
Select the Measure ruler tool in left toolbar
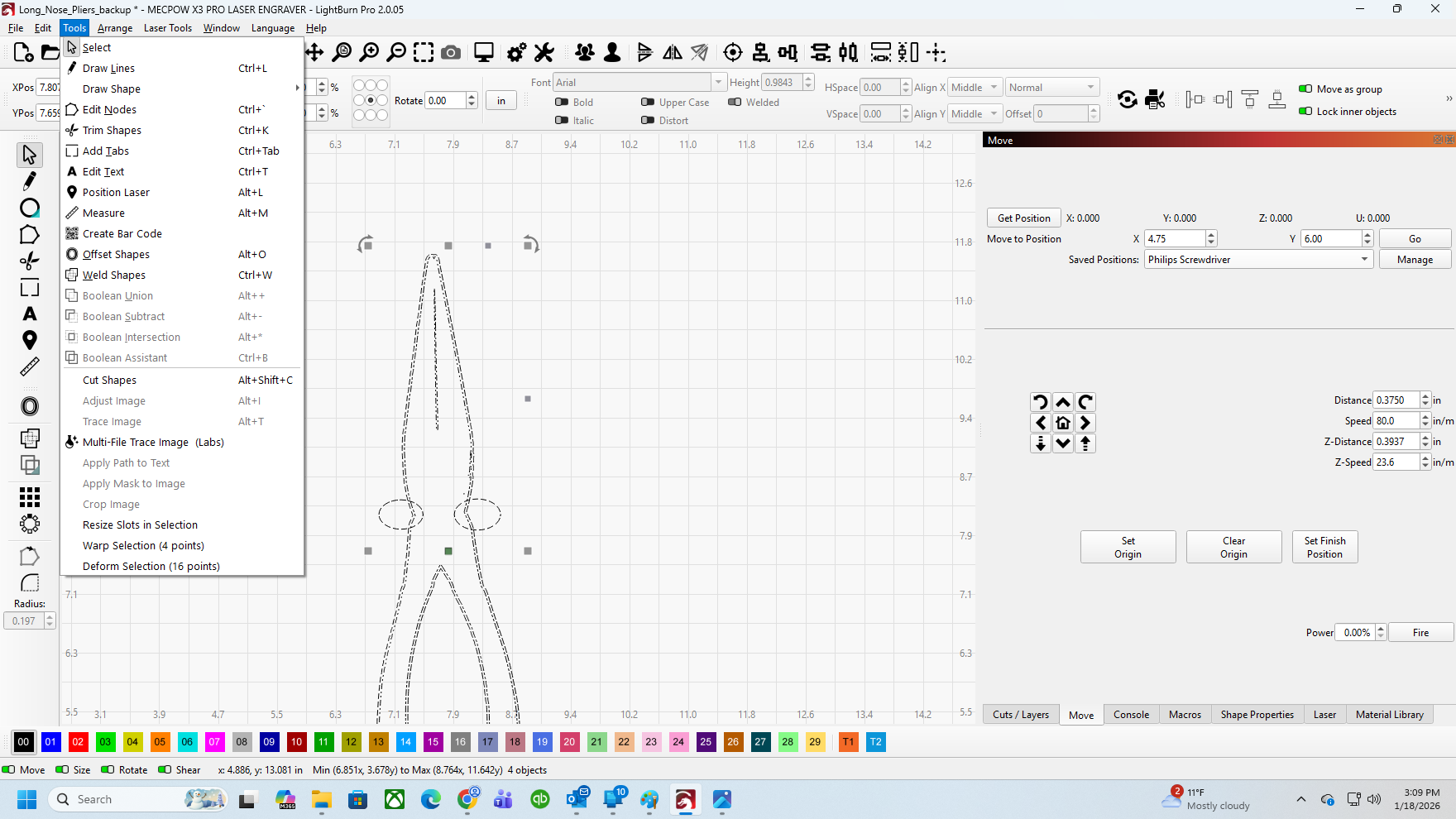pos(29,366)
